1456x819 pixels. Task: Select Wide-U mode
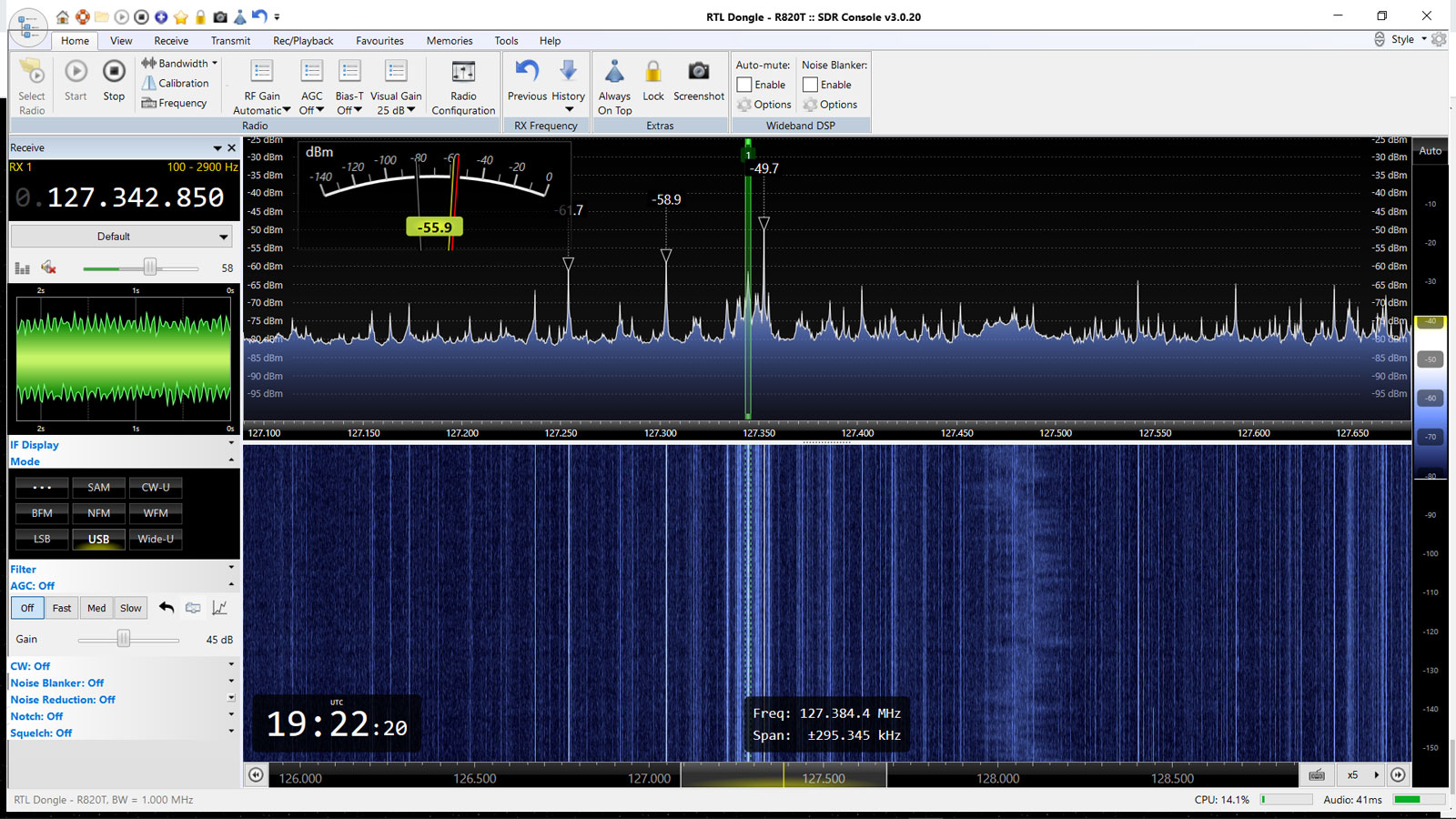(156, 539)
